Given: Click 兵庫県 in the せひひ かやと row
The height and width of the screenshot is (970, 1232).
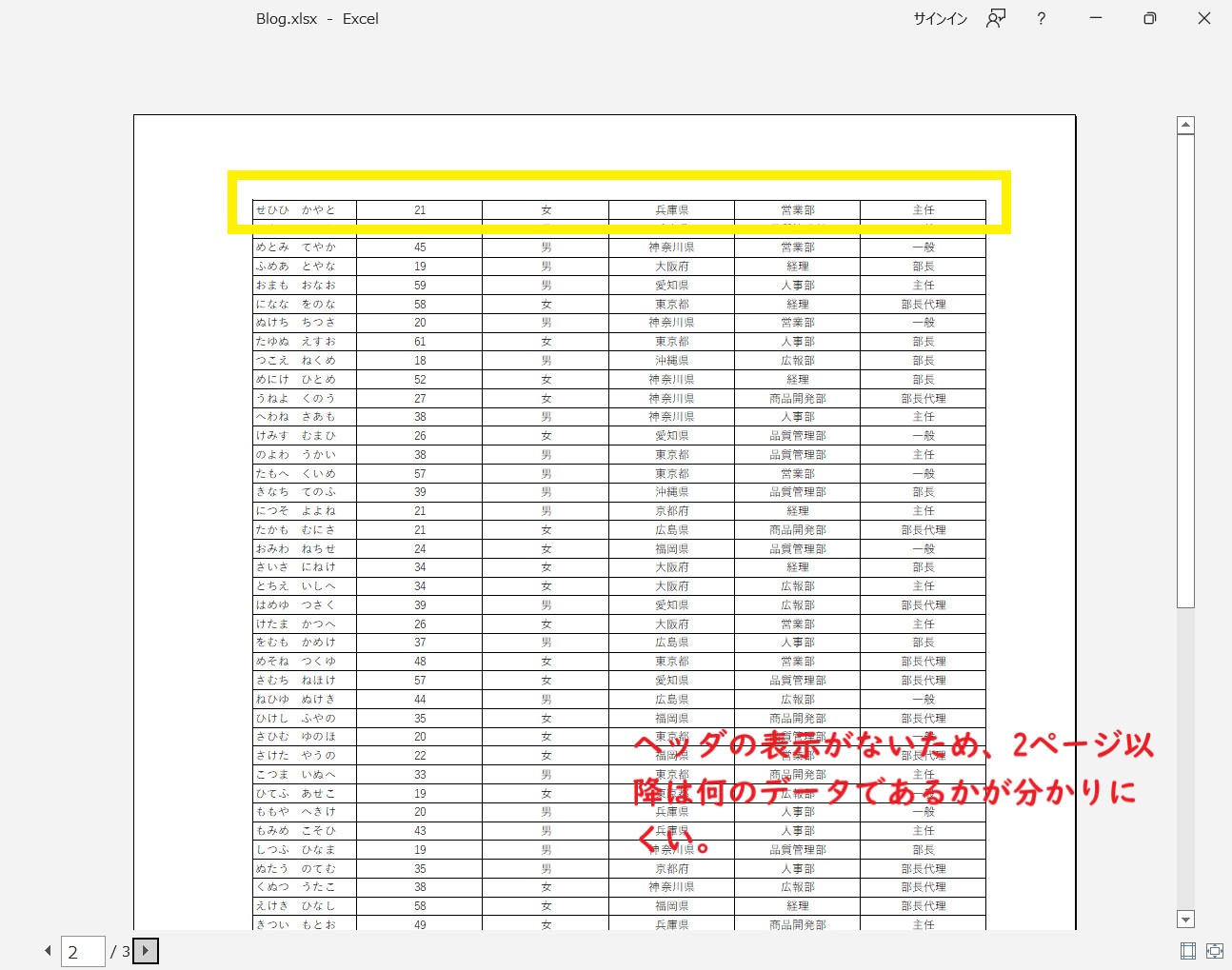Looking at the screenshot, I should [672, 210].
